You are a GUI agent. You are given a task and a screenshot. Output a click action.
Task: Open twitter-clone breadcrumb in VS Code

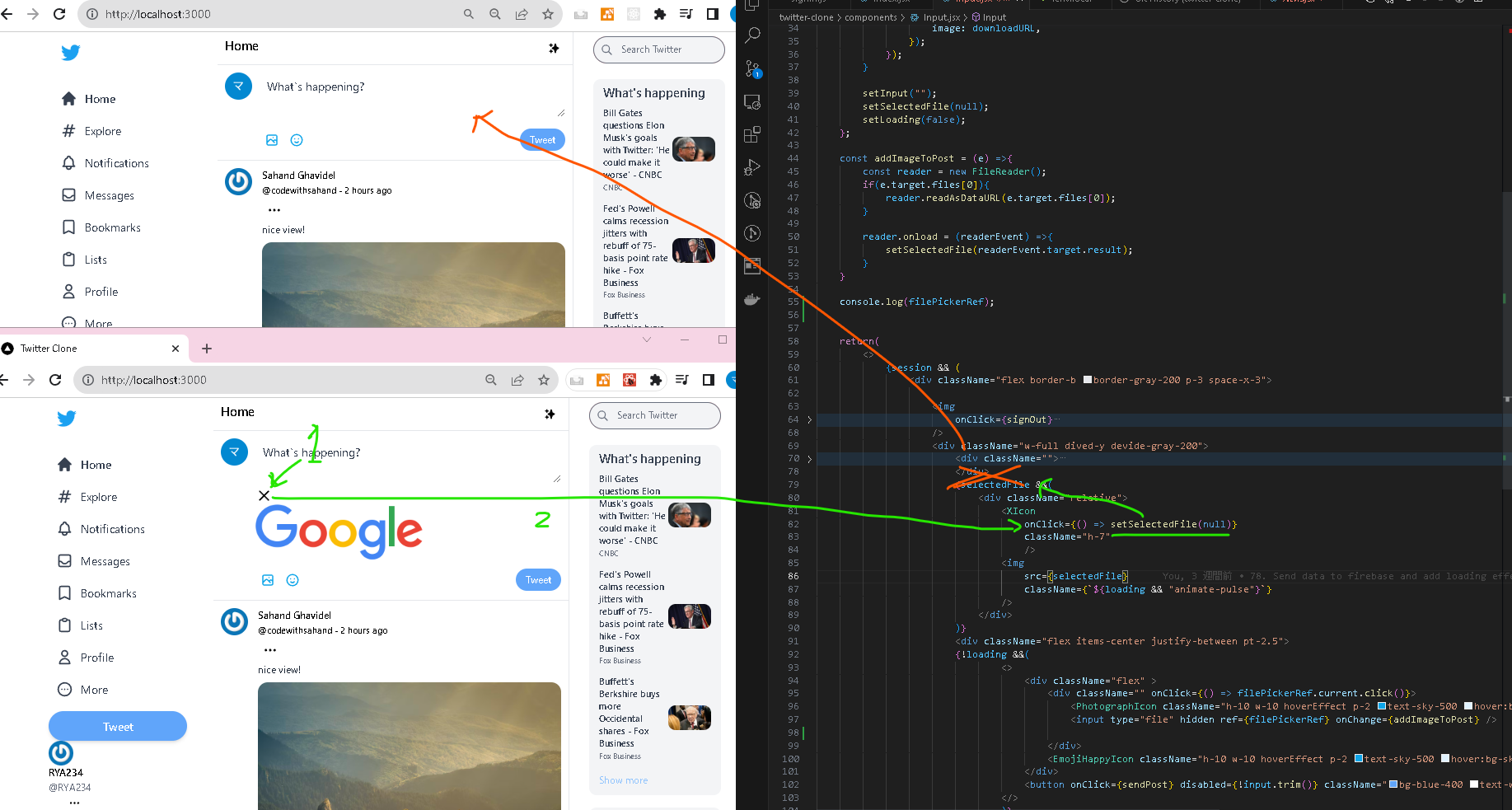806,17
